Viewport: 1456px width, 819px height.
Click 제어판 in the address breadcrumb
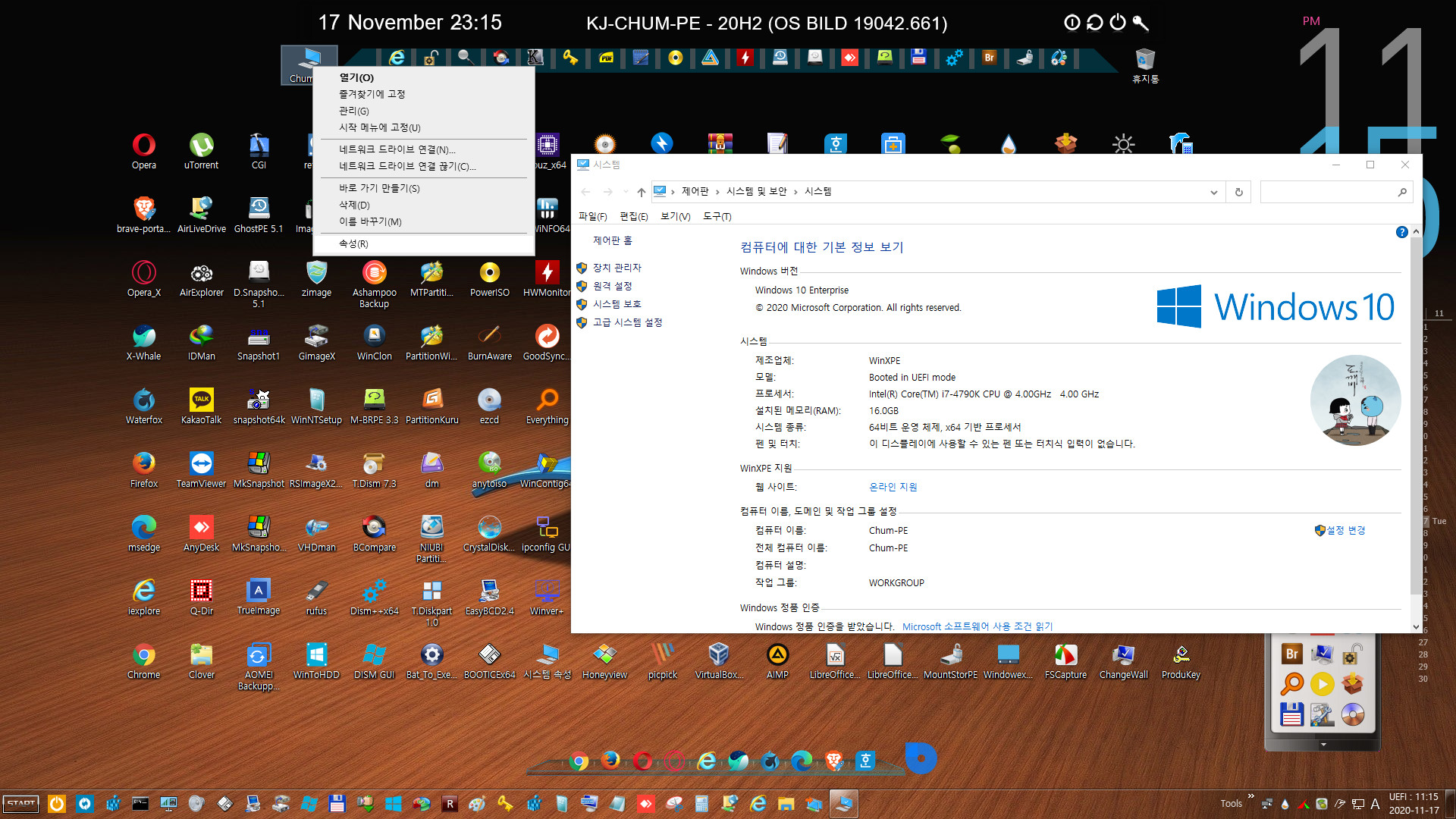pos(695,191)
